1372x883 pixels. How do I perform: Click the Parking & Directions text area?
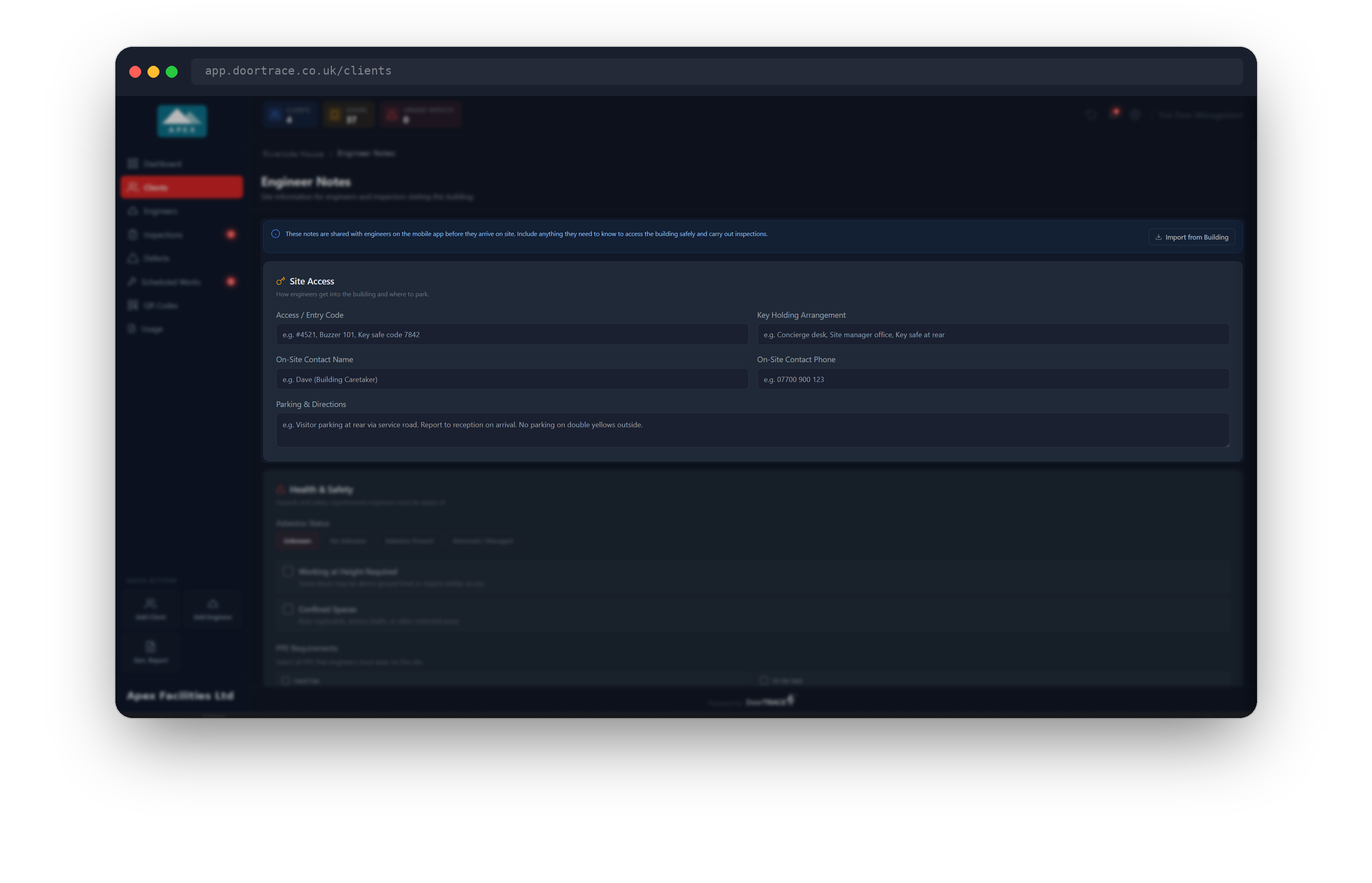pos(753,430)
